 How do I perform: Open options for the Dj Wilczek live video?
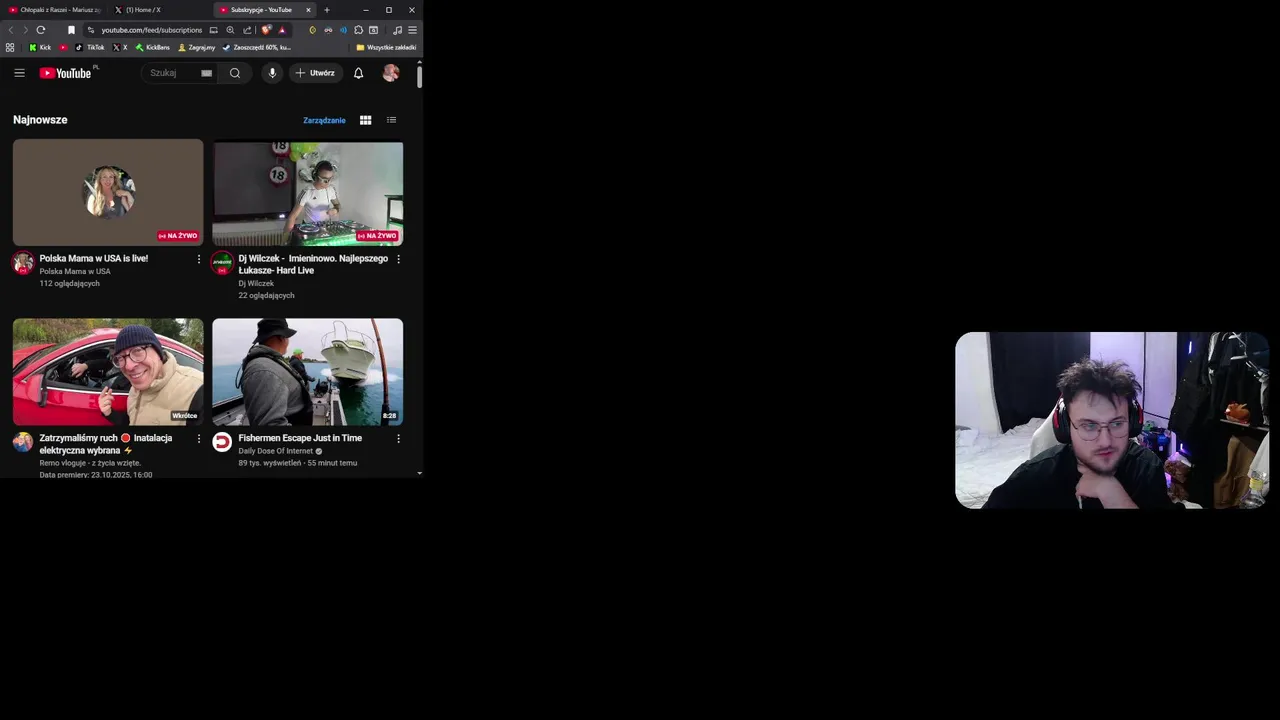pyautogui.click(x=398, y=259)
